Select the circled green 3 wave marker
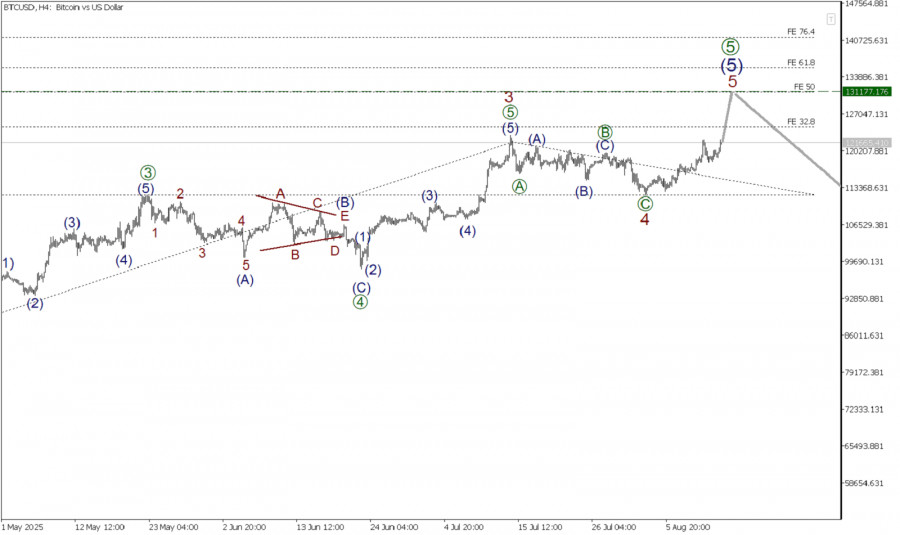Screen dimensions: 900x535 148,172
